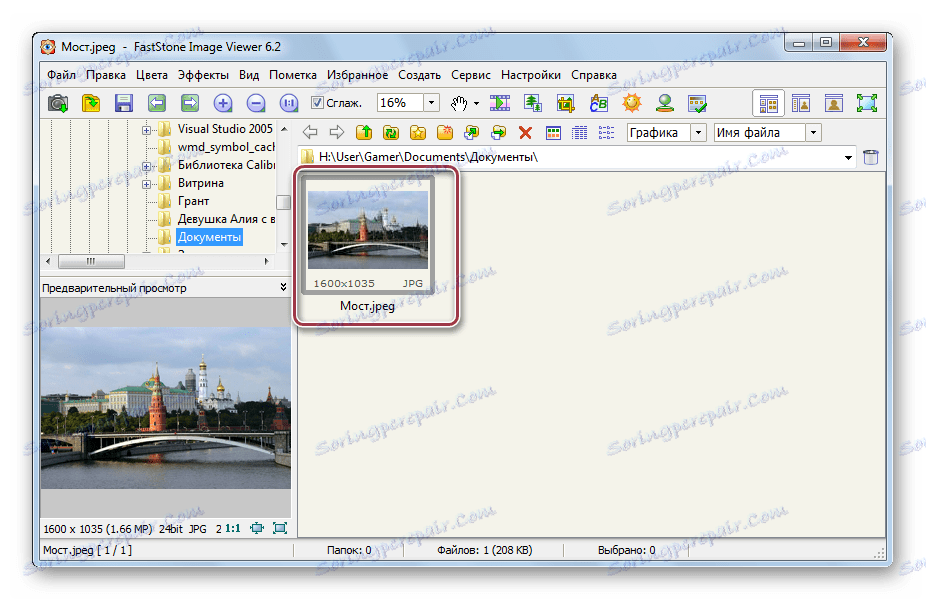Open settings icon with green checkmark
Image resolution: width=926 pixels, height=600 pixels.
(x=697, y=103)
